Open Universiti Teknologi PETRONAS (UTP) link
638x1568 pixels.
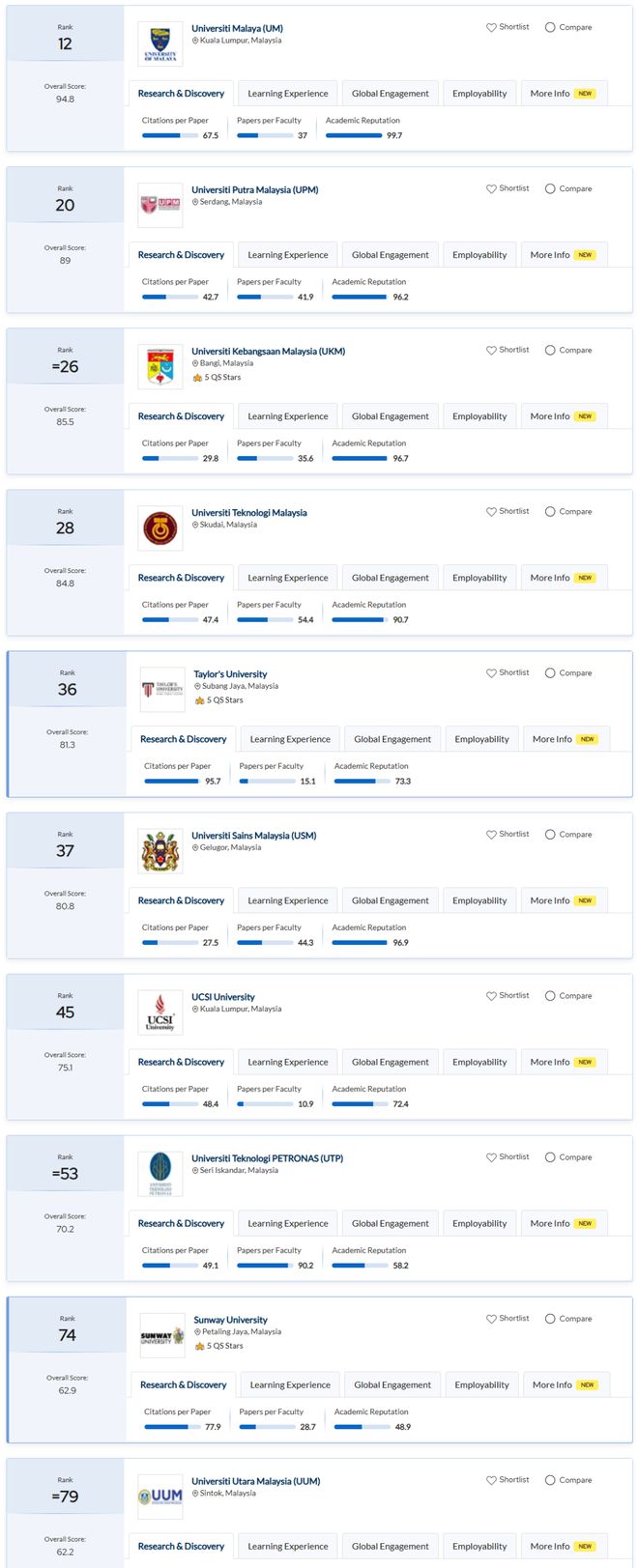[x=267, y=1158]
